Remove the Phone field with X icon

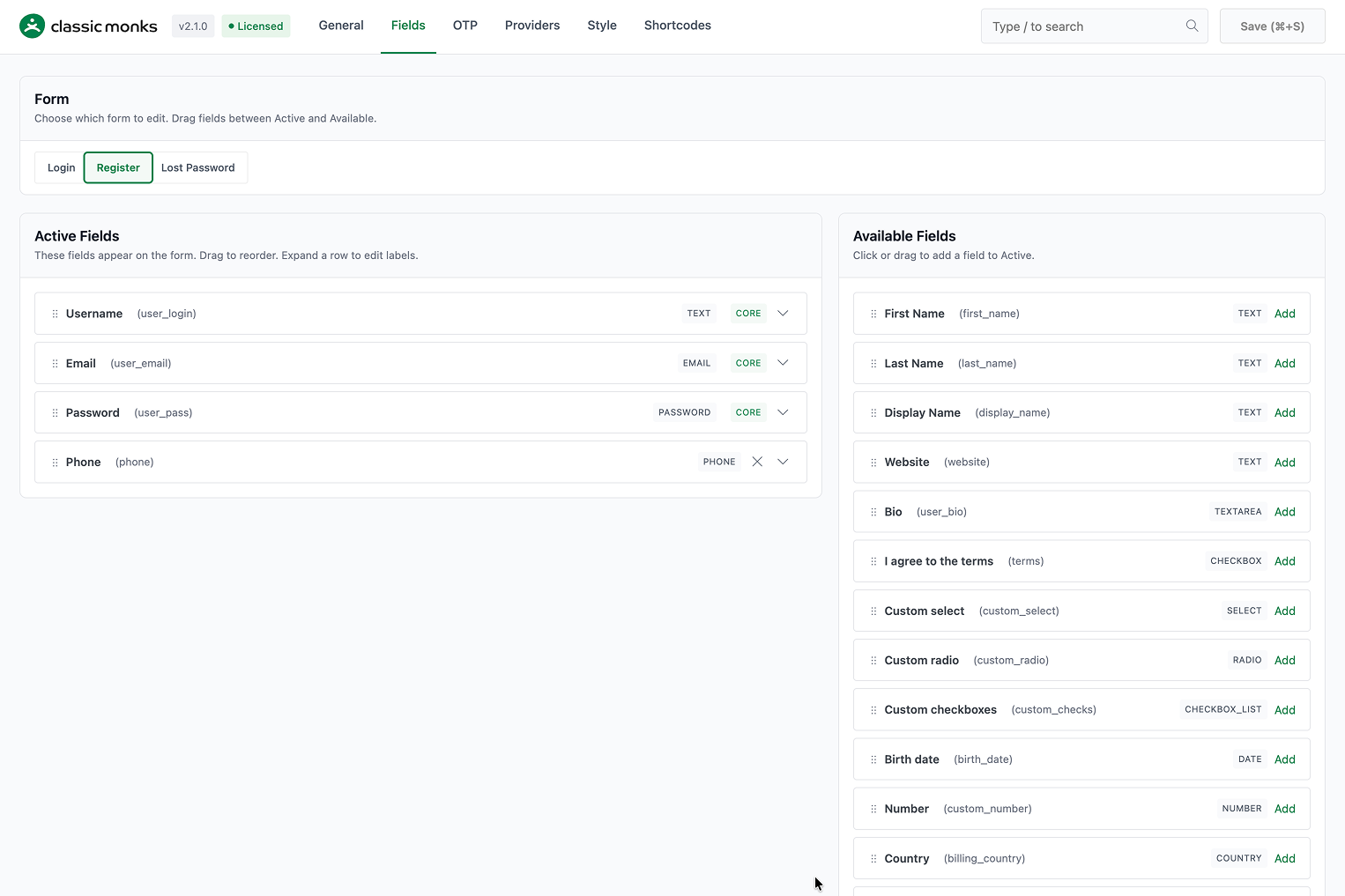757,462
